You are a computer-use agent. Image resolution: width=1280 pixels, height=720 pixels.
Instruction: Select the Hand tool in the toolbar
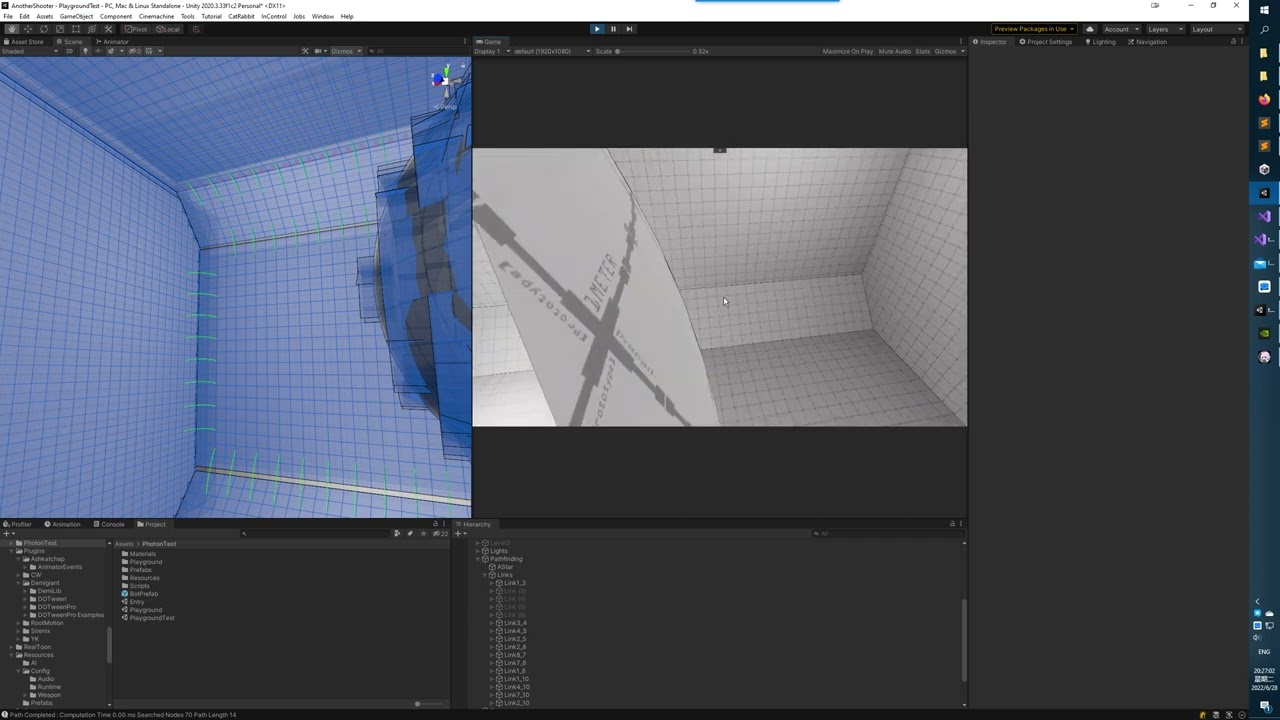11,29
